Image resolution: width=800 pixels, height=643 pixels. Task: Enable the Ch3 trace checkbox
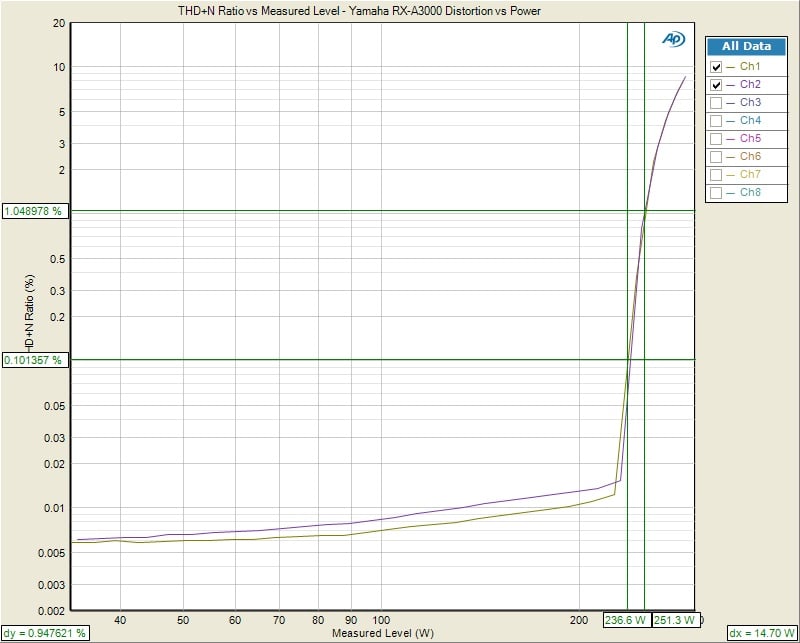point(716,103)
